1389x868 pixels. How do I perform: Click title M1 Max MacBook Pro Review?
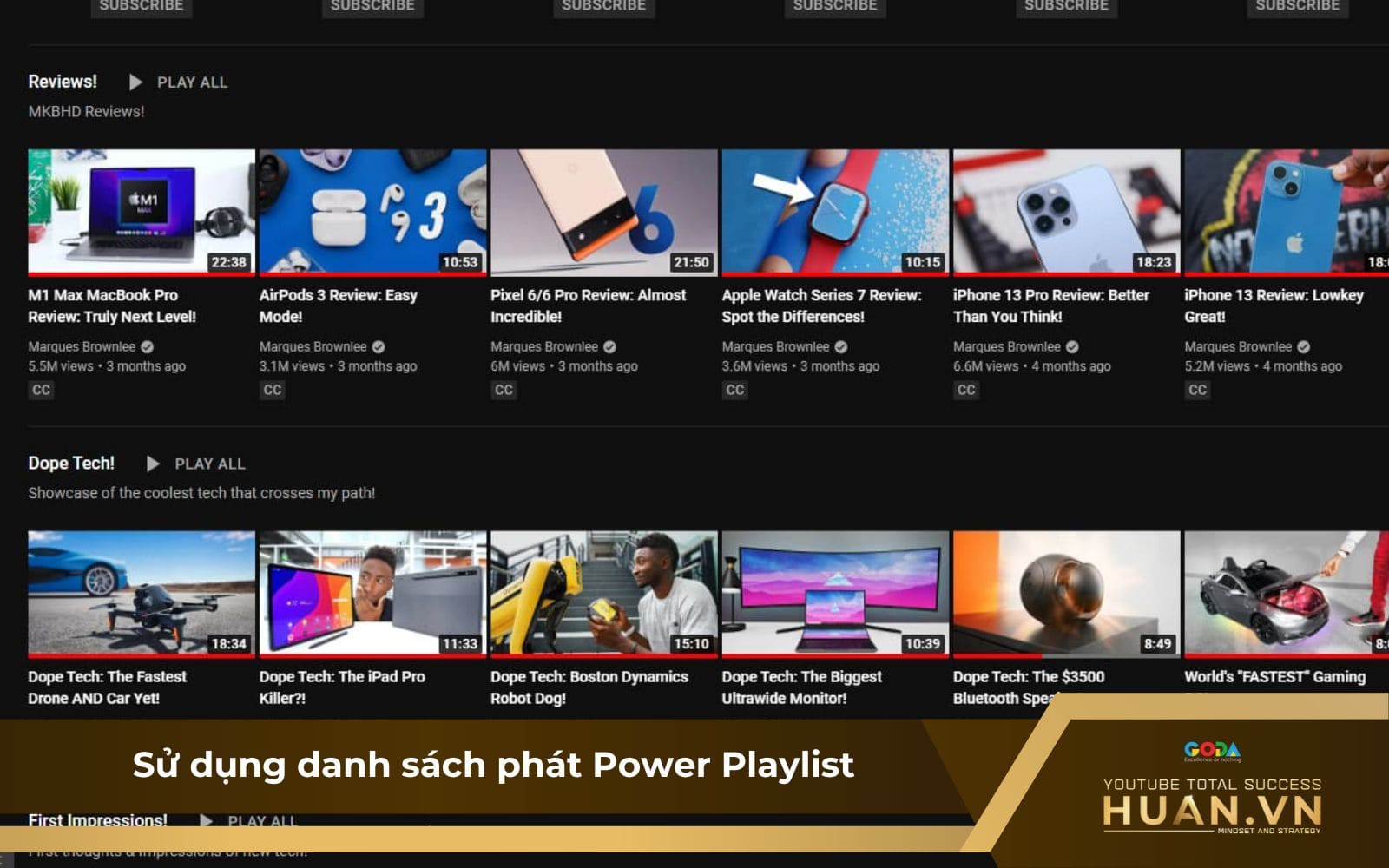pyautogui.click(x=112, y=306)
